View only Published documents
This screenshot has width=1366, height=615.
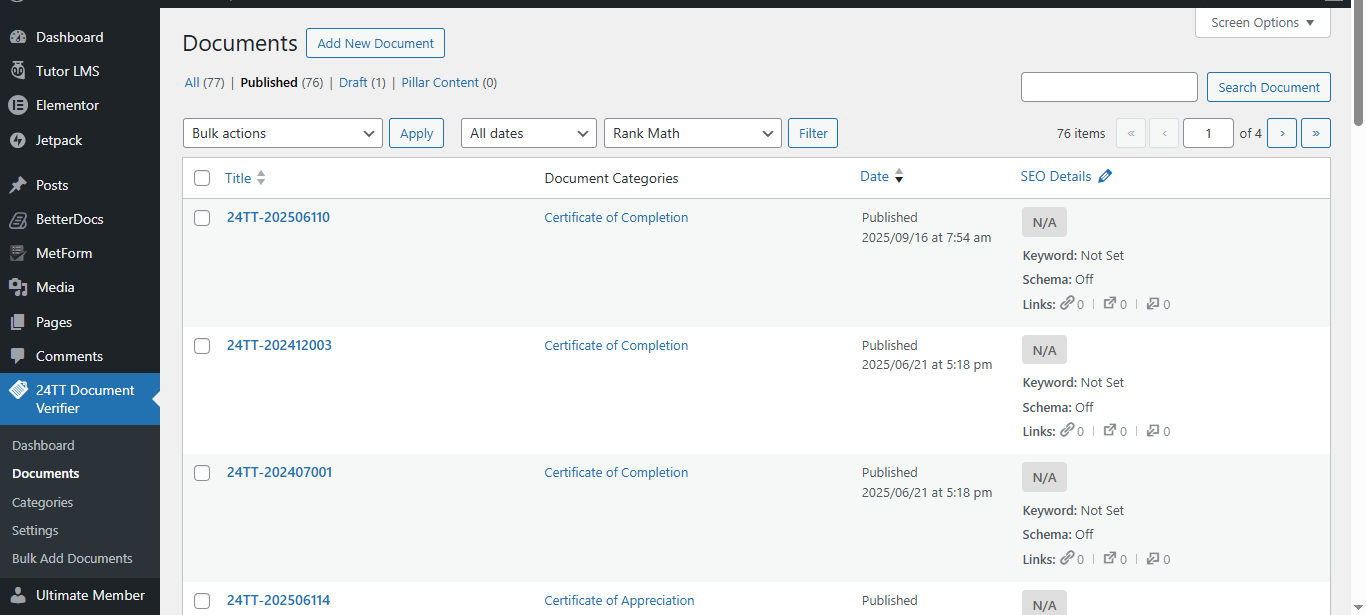268,82
